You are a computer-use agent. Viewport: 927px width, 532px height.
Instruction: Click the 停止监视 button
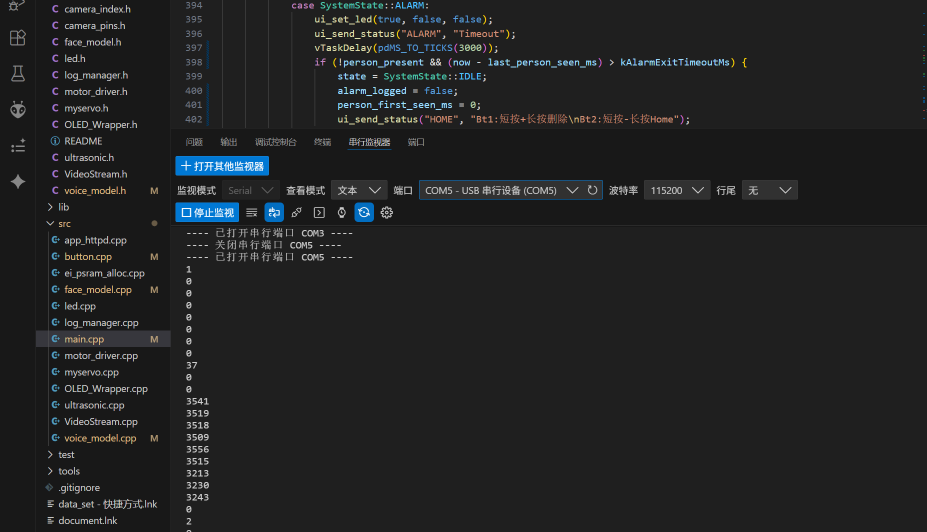point(208,212)
